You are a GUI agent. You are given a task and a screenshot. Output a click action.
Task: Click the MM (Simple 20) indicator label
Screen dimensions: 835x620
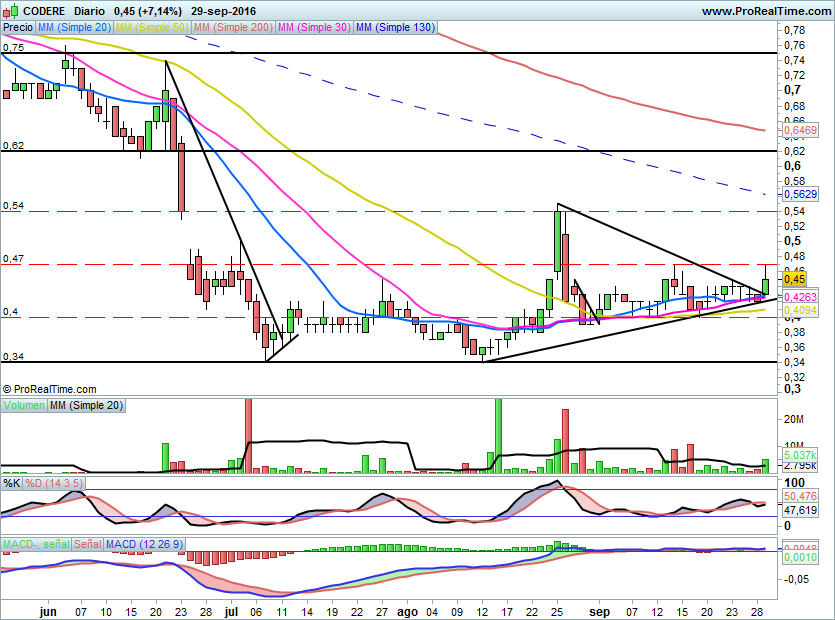[74, 28]
